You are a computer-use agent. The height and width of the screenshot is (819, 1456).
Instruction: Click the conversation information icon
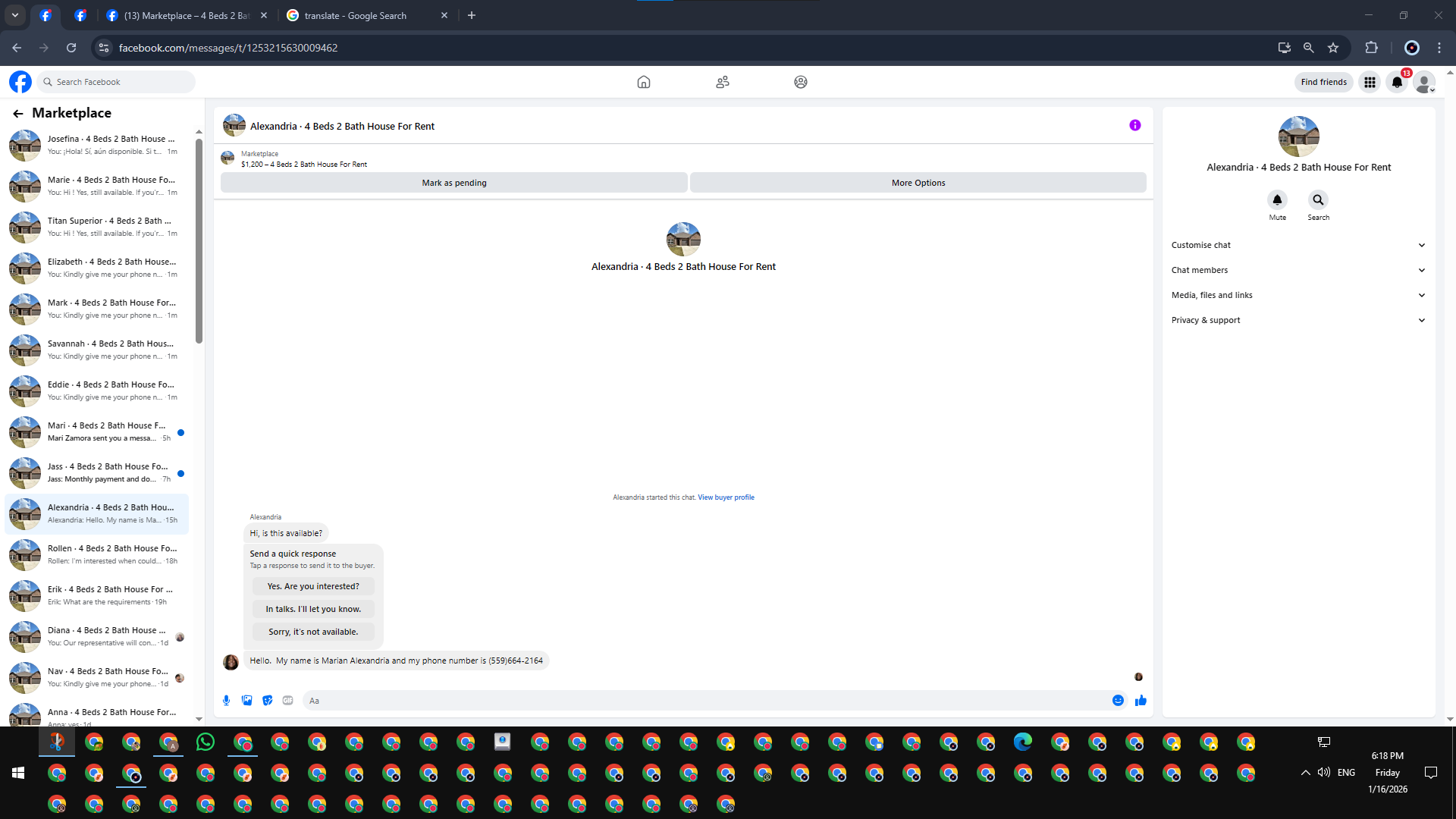click(1134, 126)
